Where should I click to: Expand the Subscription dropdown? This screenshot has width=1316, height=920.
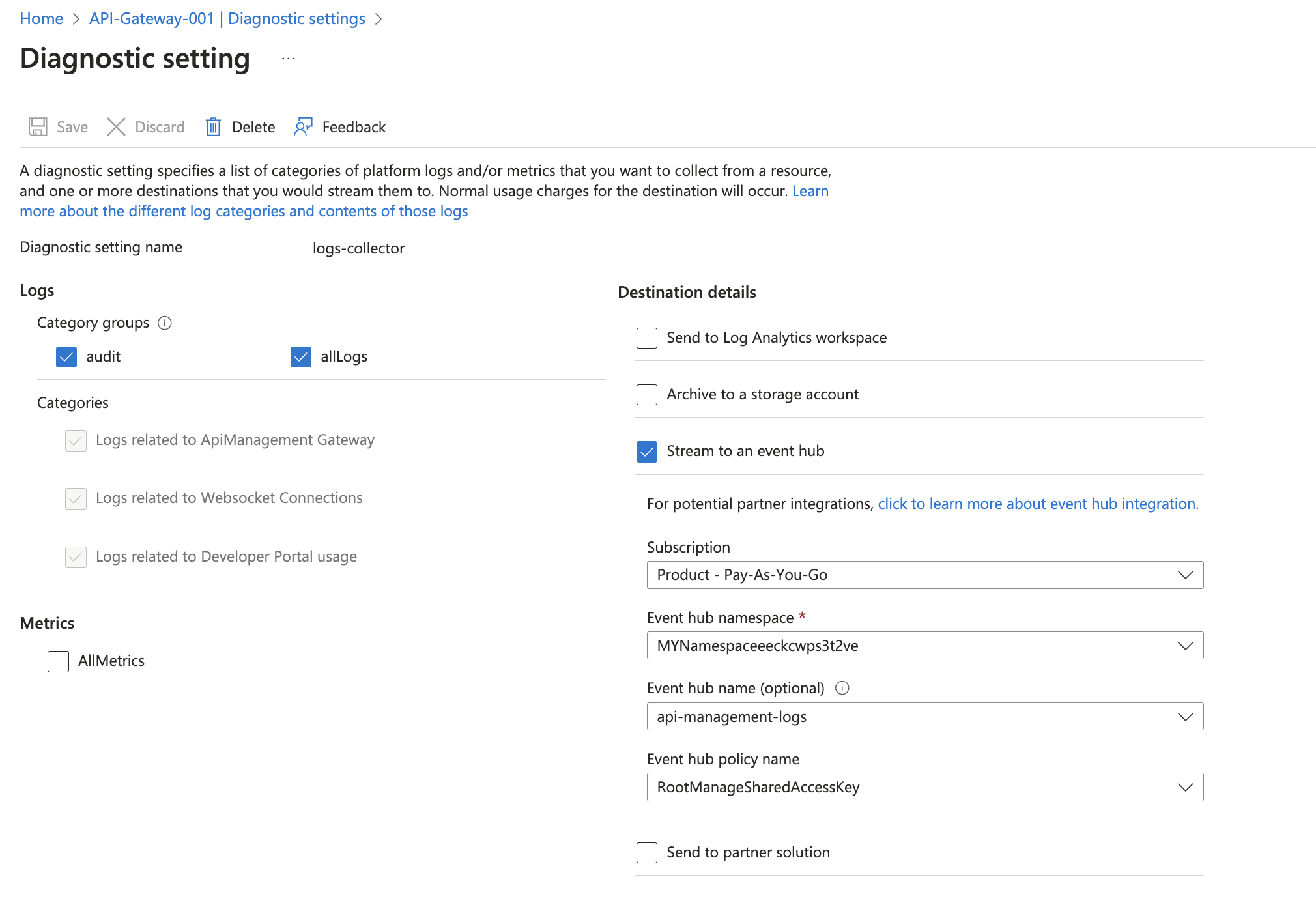coord(924,575)
